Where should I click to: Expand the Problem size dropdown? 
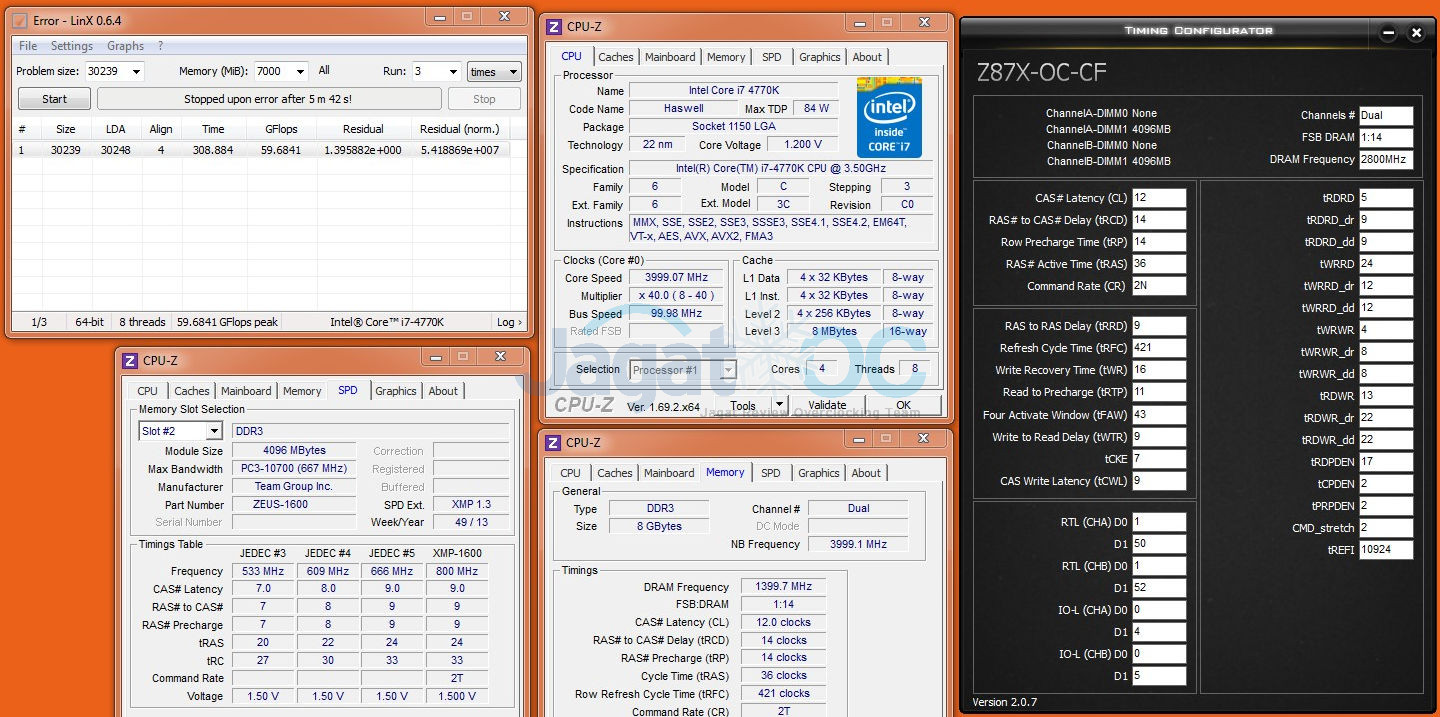click(x=136, y=72)
